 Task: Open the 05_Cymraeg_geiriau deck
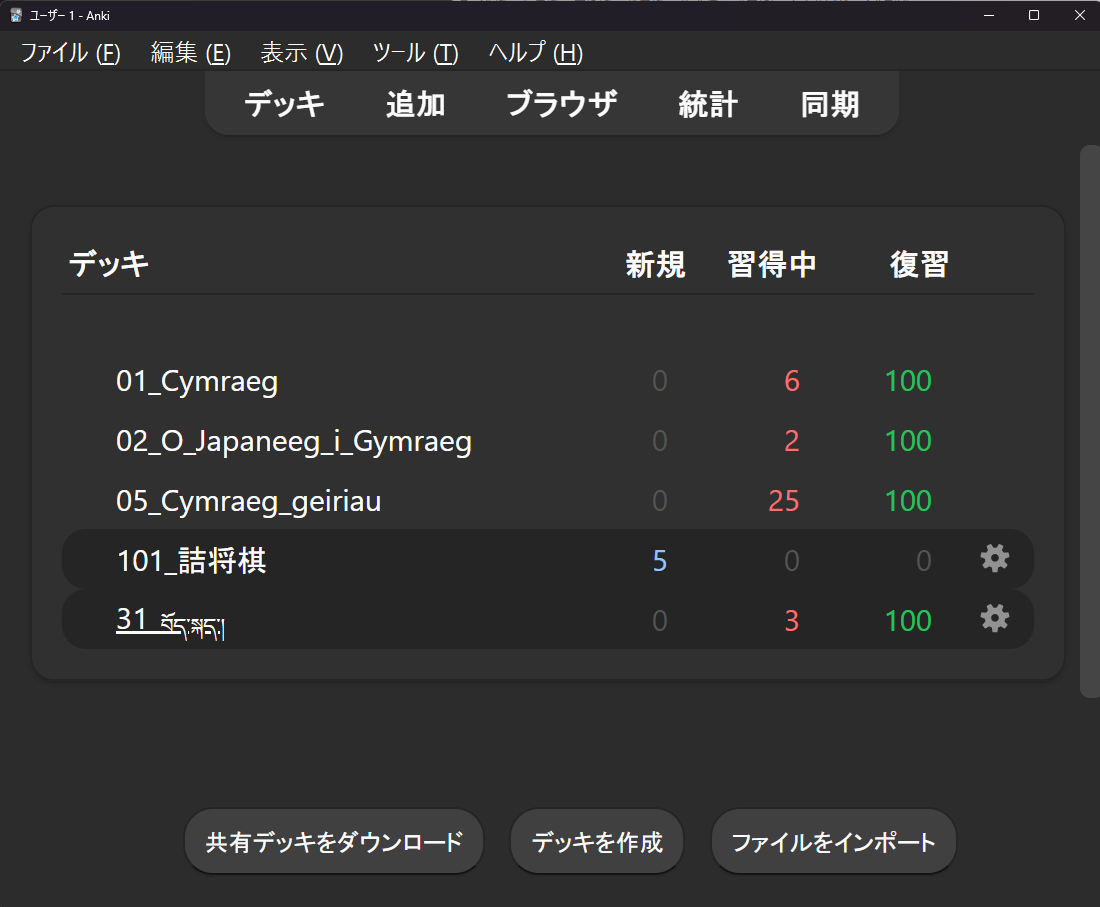pos(249,501)
